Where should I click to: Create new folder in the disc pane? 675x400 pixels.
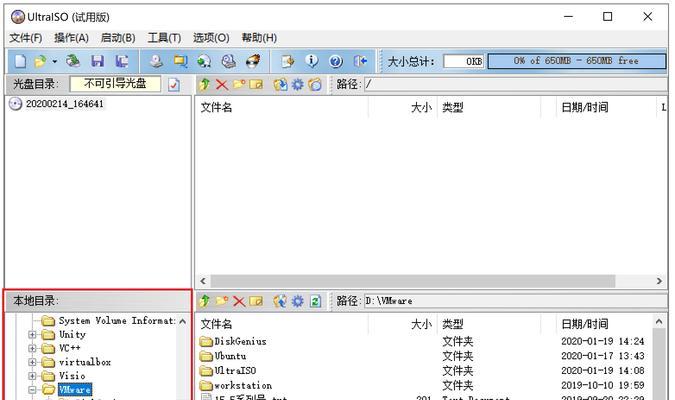click(x=239, y=84)
